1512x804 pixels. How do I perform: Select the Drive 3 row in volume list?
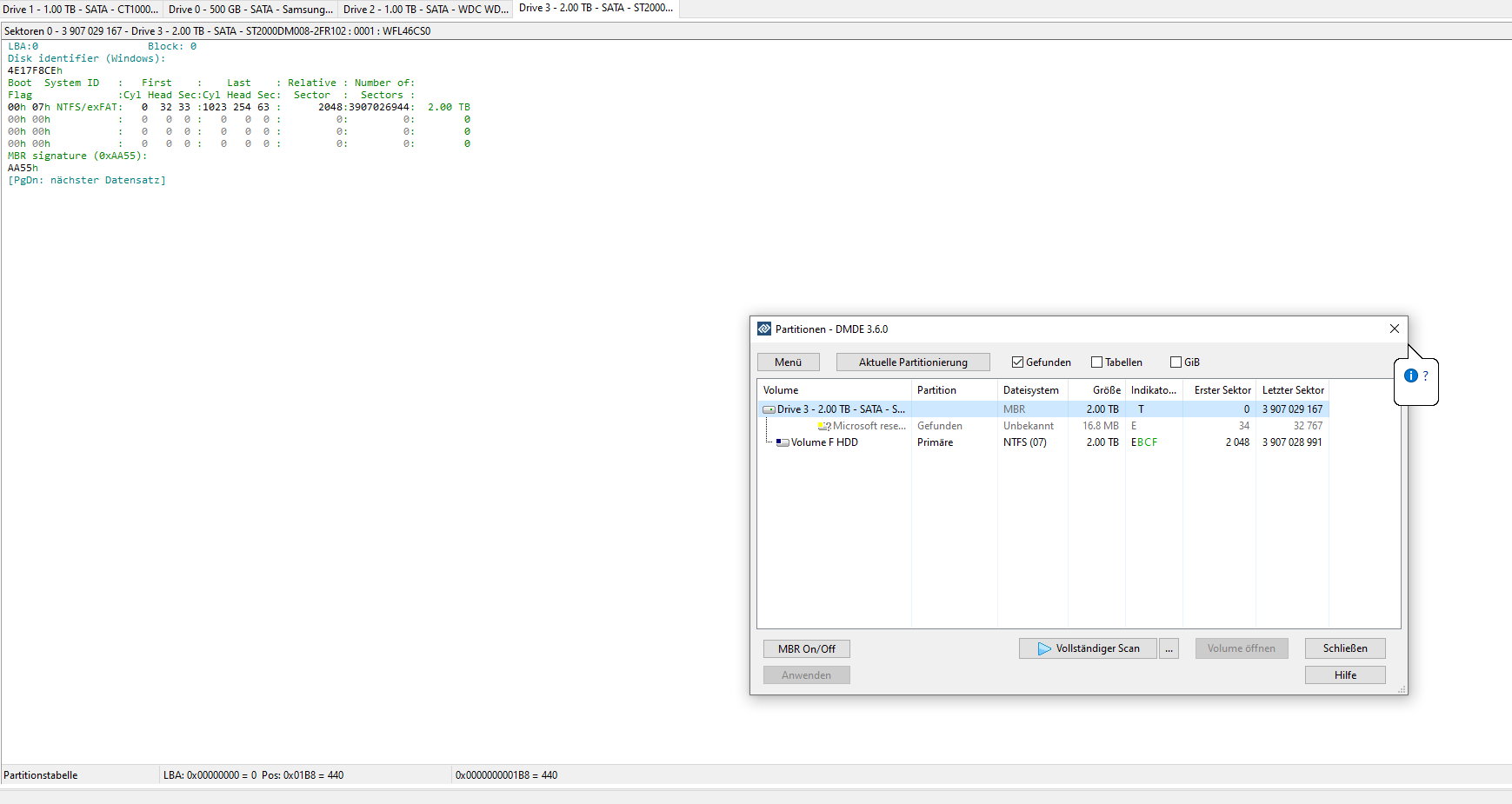click(x=1043, y=409)
